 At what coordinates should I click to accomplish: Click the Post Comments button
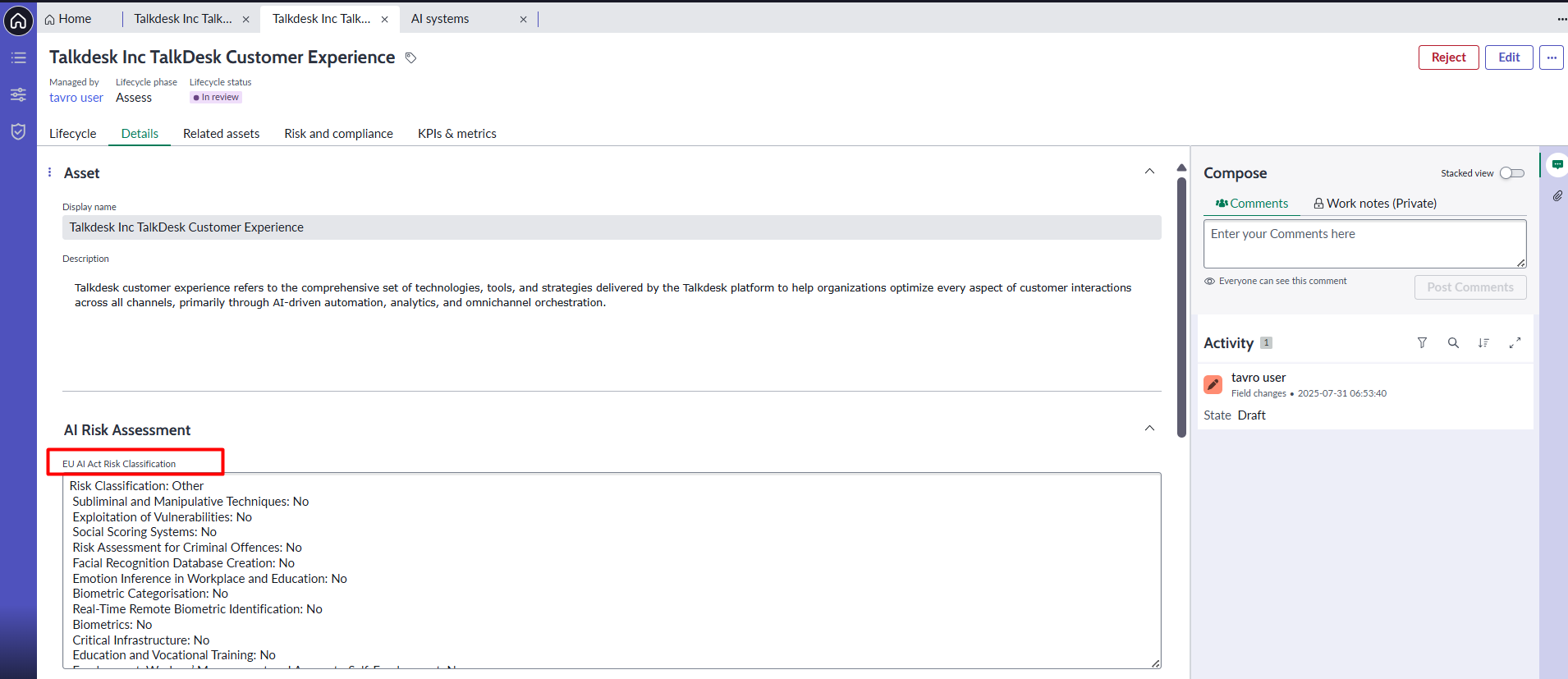[1470, 287]
